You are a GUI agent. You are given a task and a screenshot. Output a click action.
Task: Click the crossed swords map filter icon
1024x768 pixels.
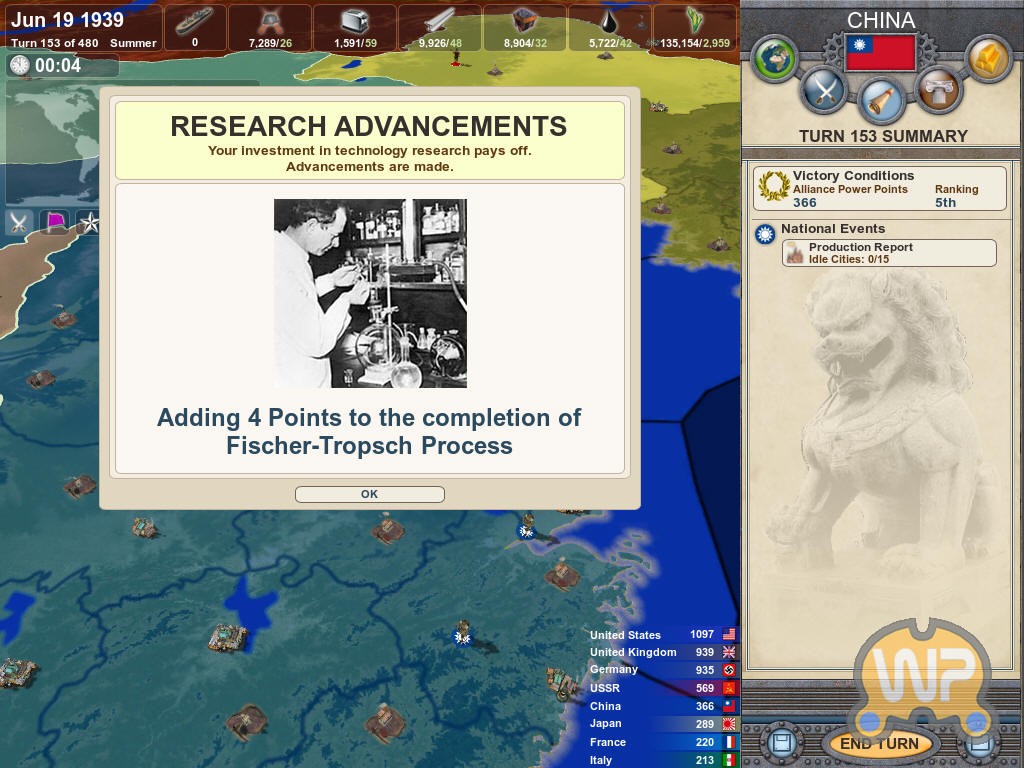click(x=19, y=222)
